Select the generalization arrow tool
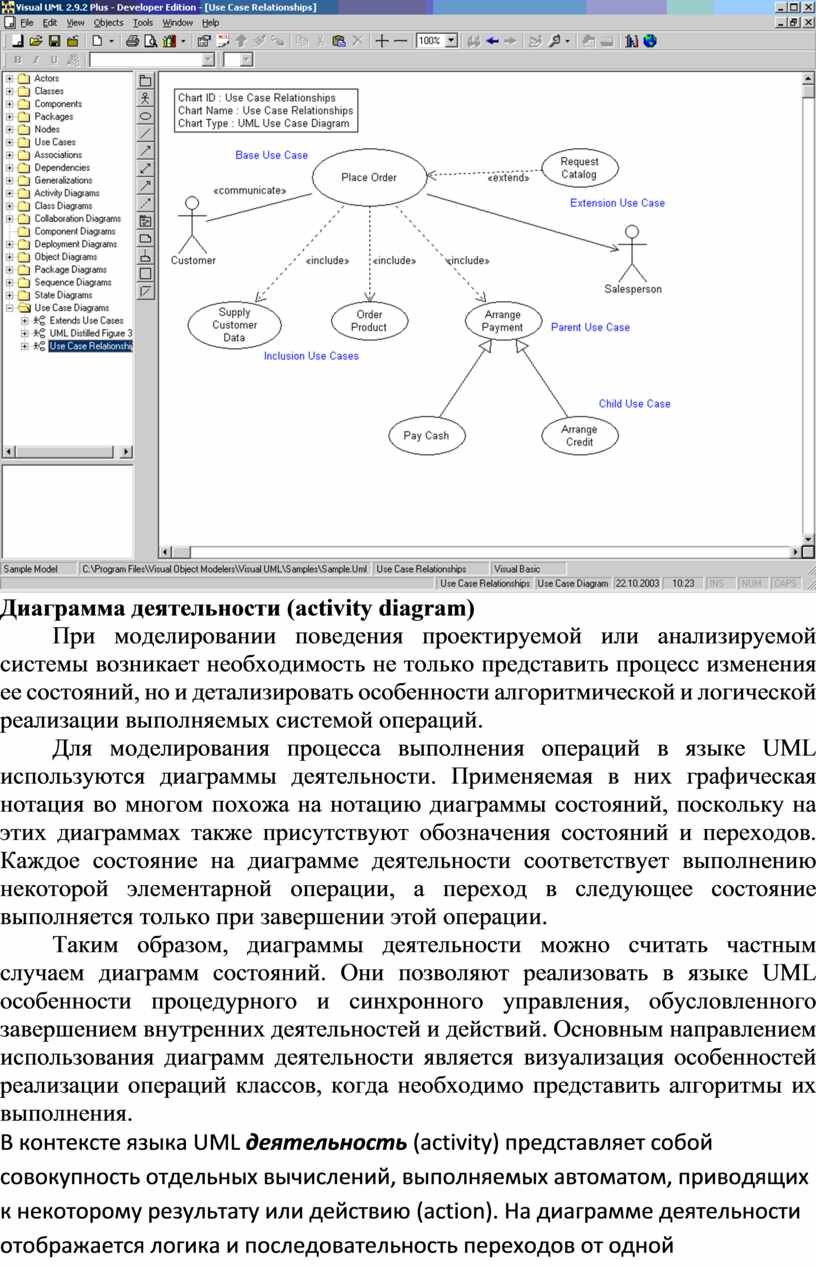The width and height of the screenshot is (816, 1266). [146, 186]
